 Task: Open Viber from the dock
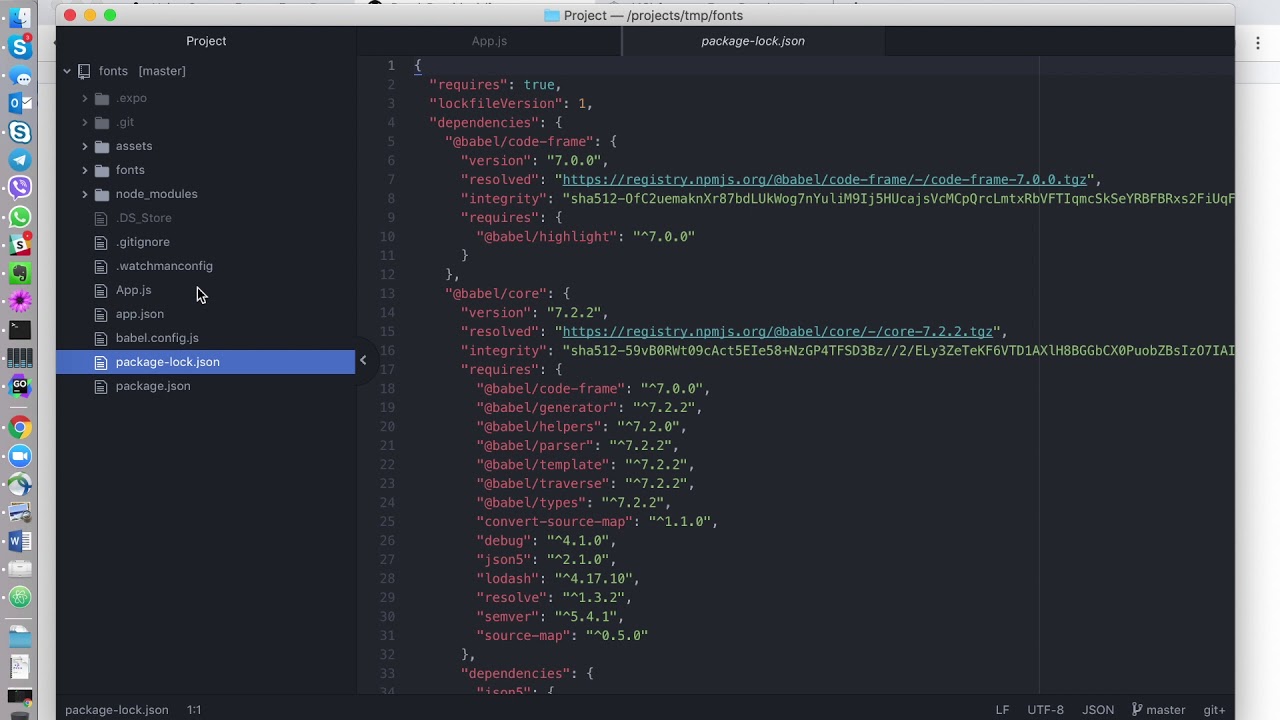click(x=19, y=188)
